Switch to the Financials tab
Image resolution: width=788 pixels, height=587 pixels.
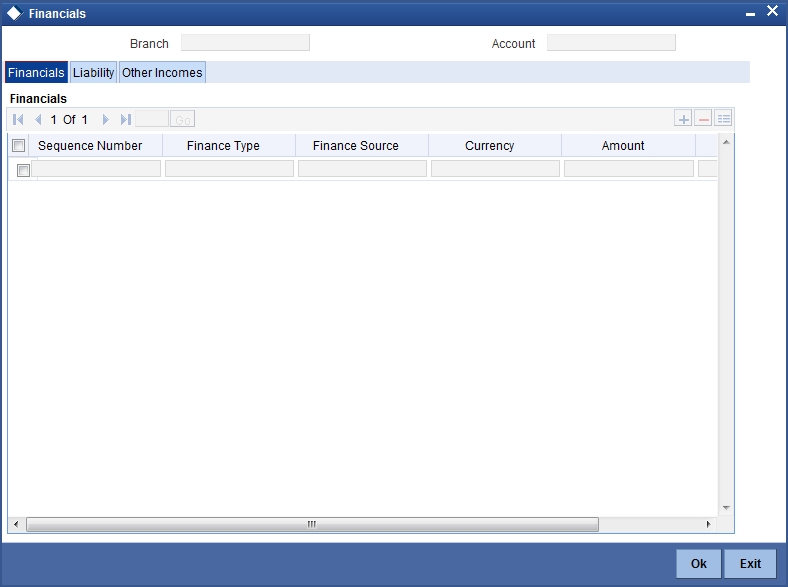coord(36,72)
